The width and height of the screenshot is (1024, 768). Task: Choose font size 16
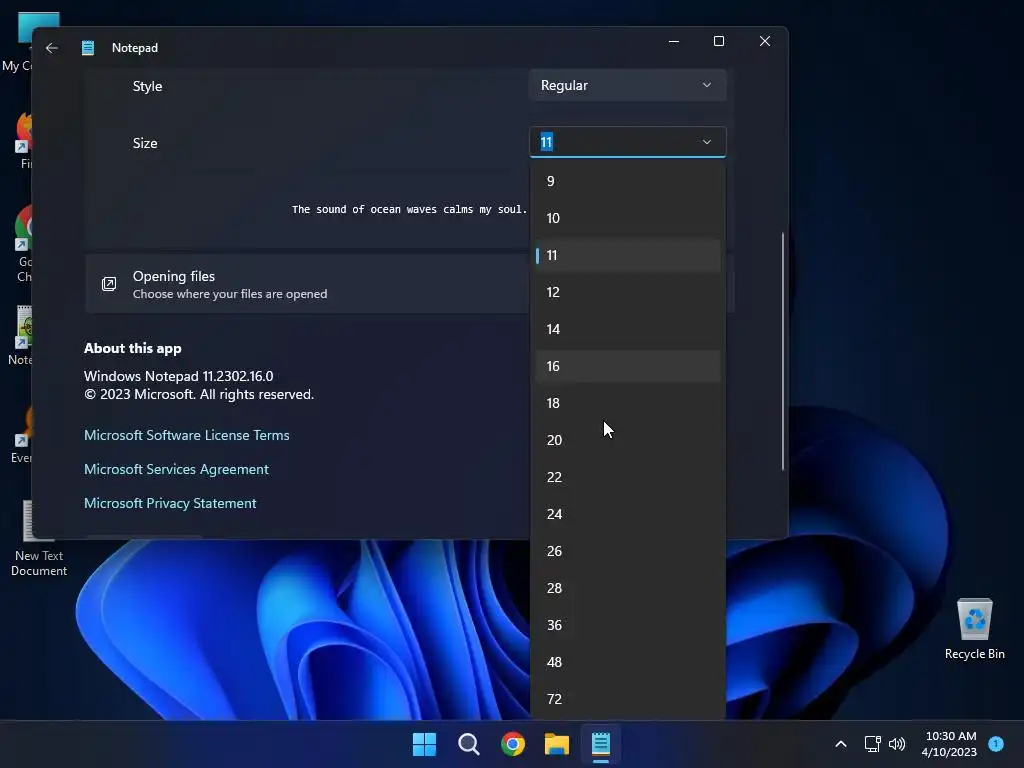pyautogui.click(x=628, y=366)
